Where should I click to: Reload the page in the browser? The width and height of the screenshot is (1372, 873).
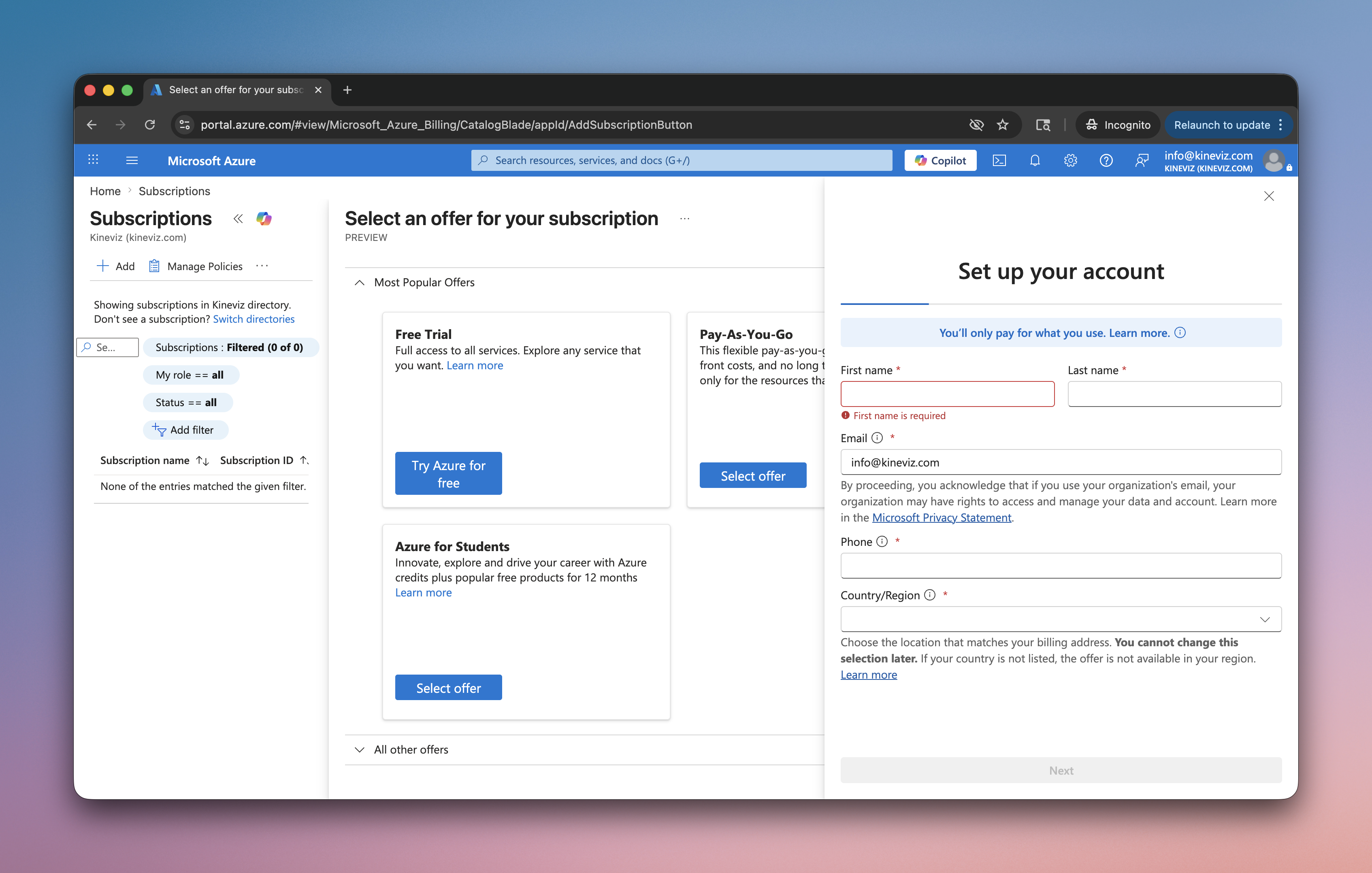(150, 125)
